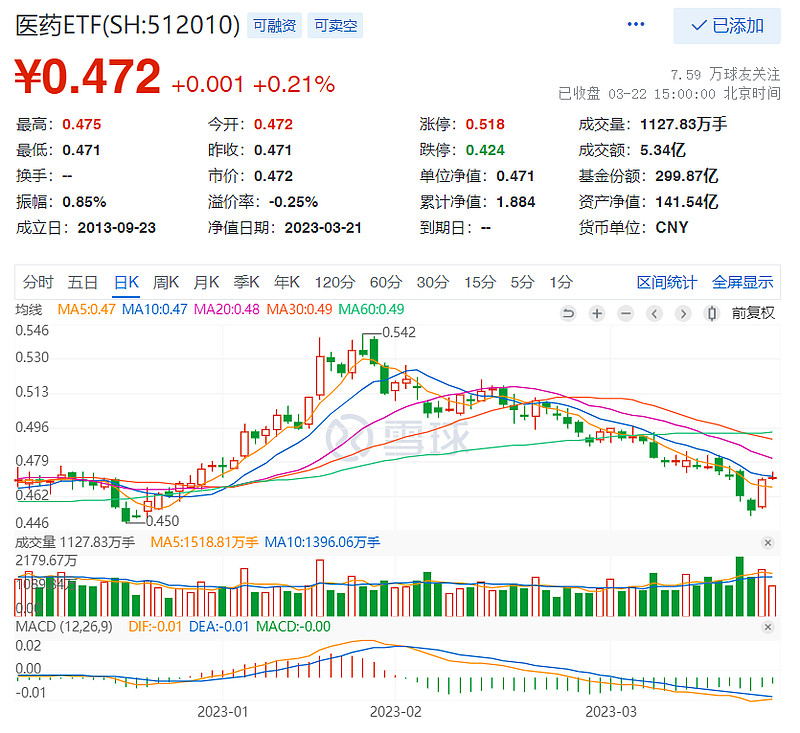Switch to the 分时 intraday tab

click(x=37, y=283)
